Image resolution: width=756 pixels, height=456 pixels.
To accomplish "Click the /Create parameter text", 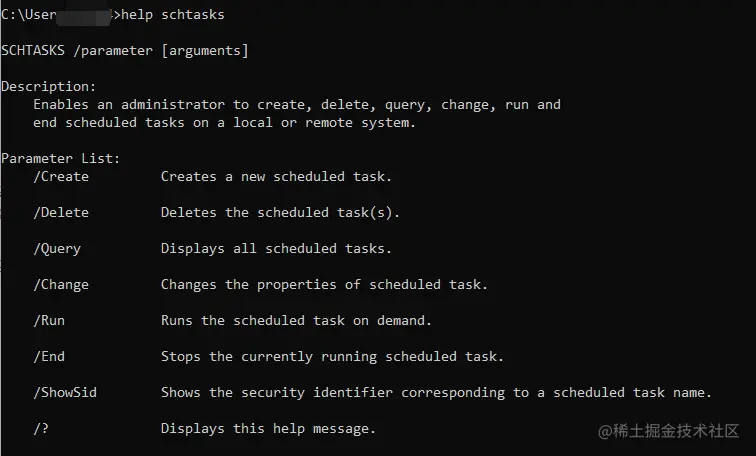I will click(61, 177).
